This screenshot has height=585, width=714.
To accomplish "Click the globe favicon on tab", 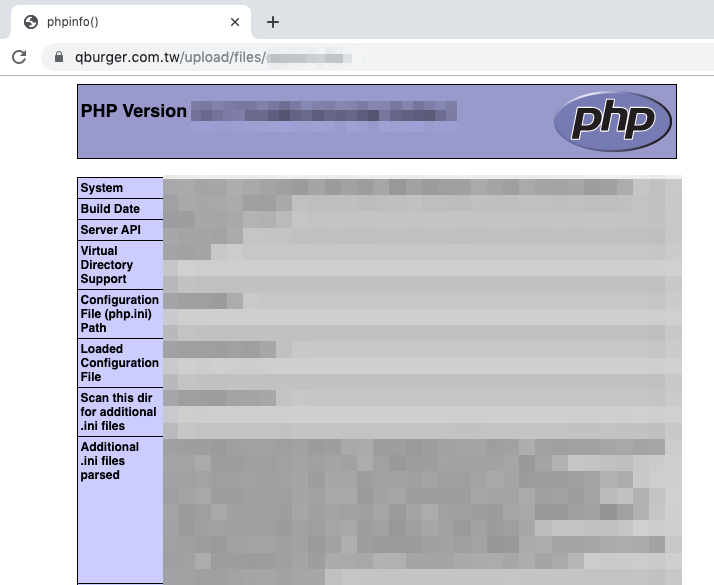I will pos(31,22).
